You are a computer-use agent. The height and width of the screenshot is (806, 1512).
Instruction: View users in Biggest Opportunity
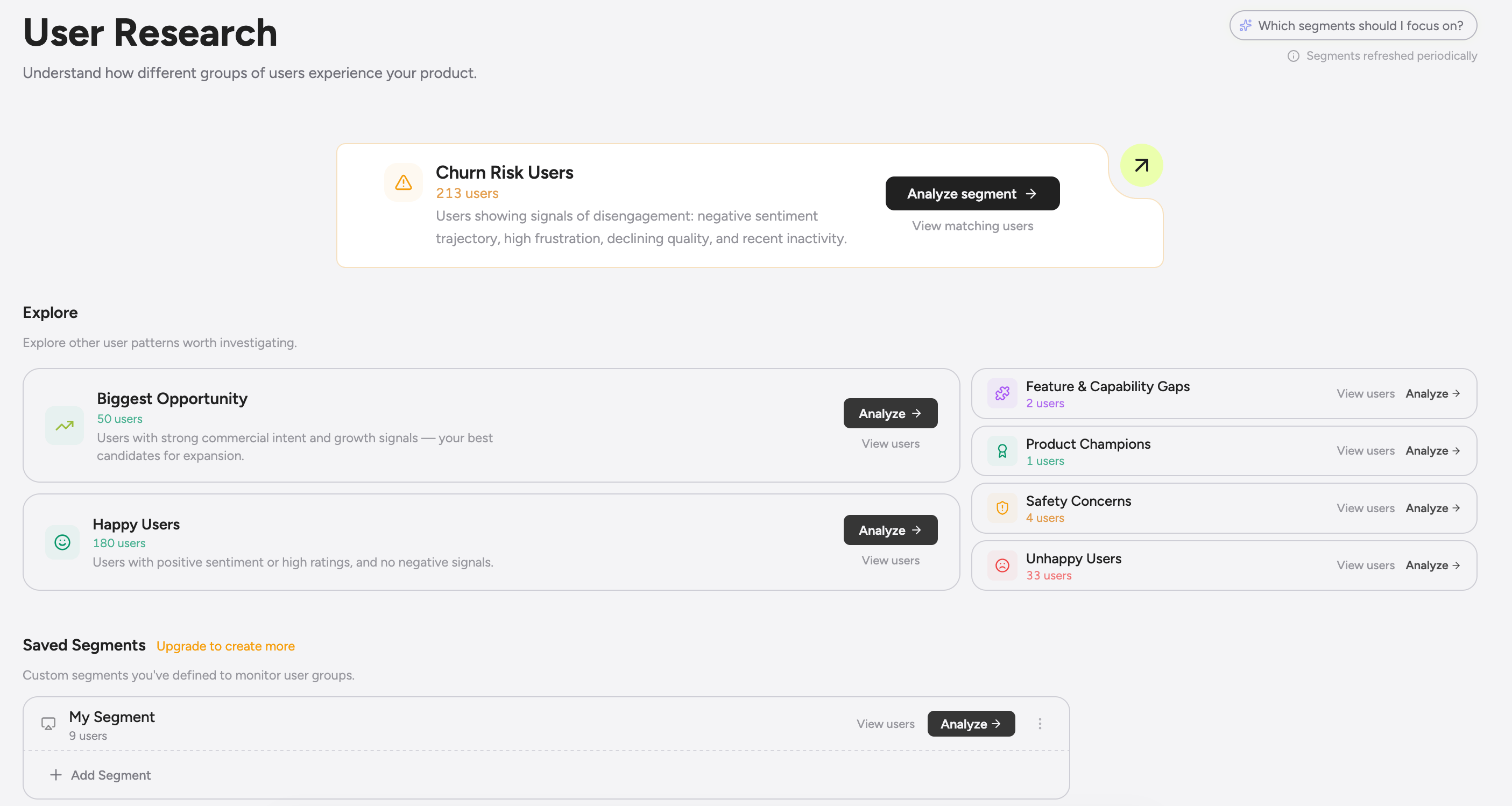click(x=890, y=444)
